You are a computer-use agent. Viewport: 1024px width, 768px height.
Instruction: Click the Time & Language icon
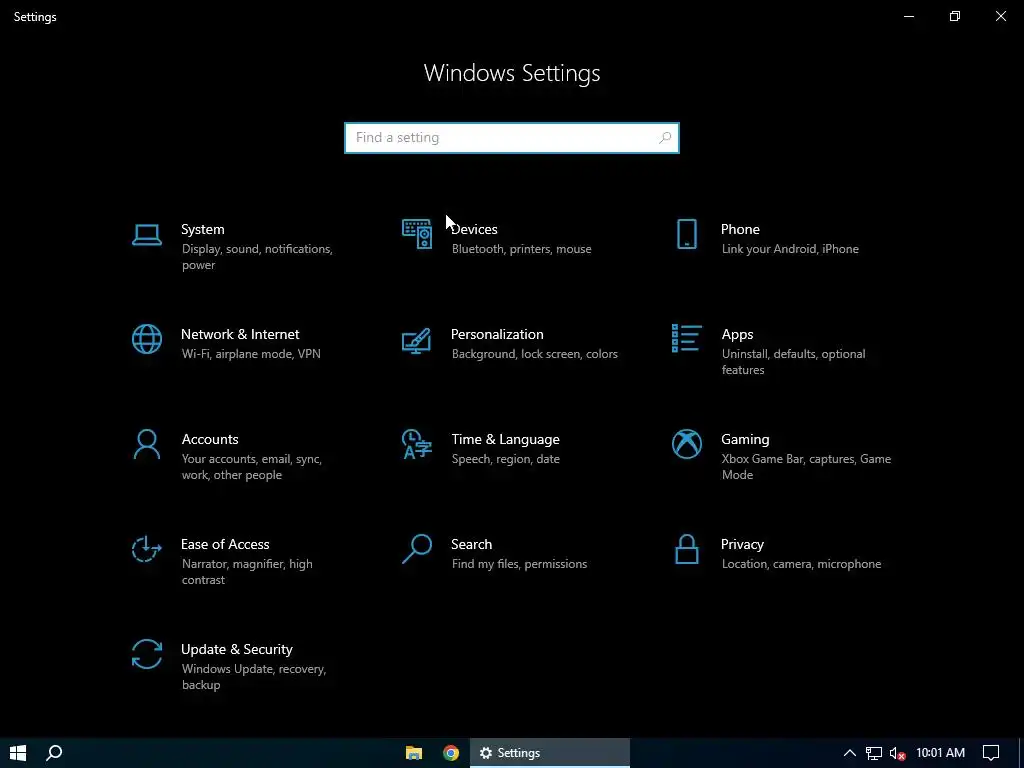tap(417, 444)
